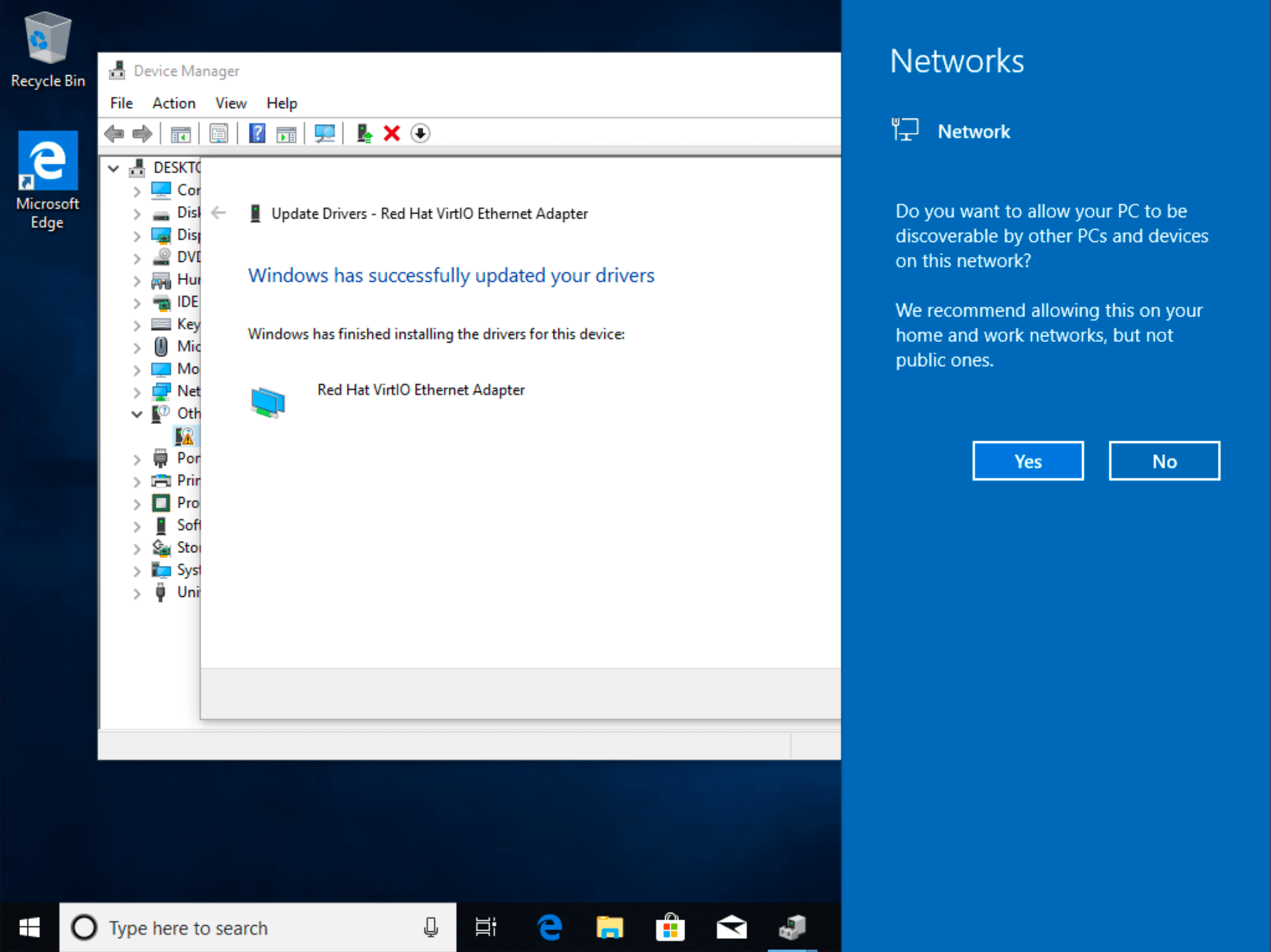The height and width of the screenshot is (952, 1271).
Task: Expand the System devices node chevron
Action: coord(136,571)
